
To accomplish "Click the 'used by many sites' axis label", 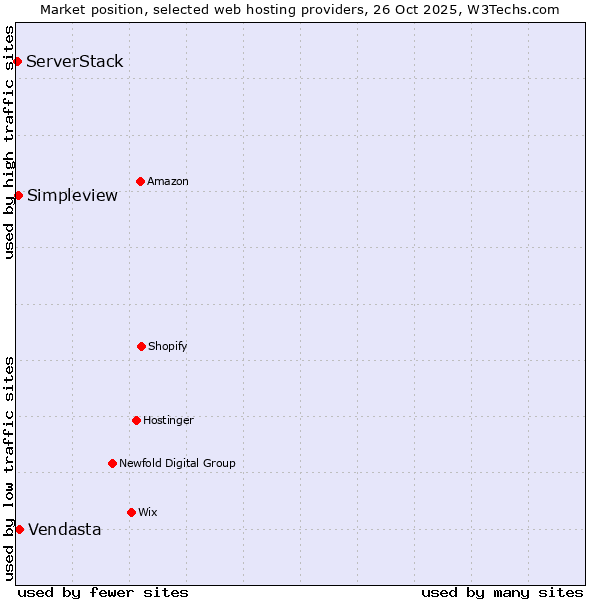I will click(x=502, y=592).
